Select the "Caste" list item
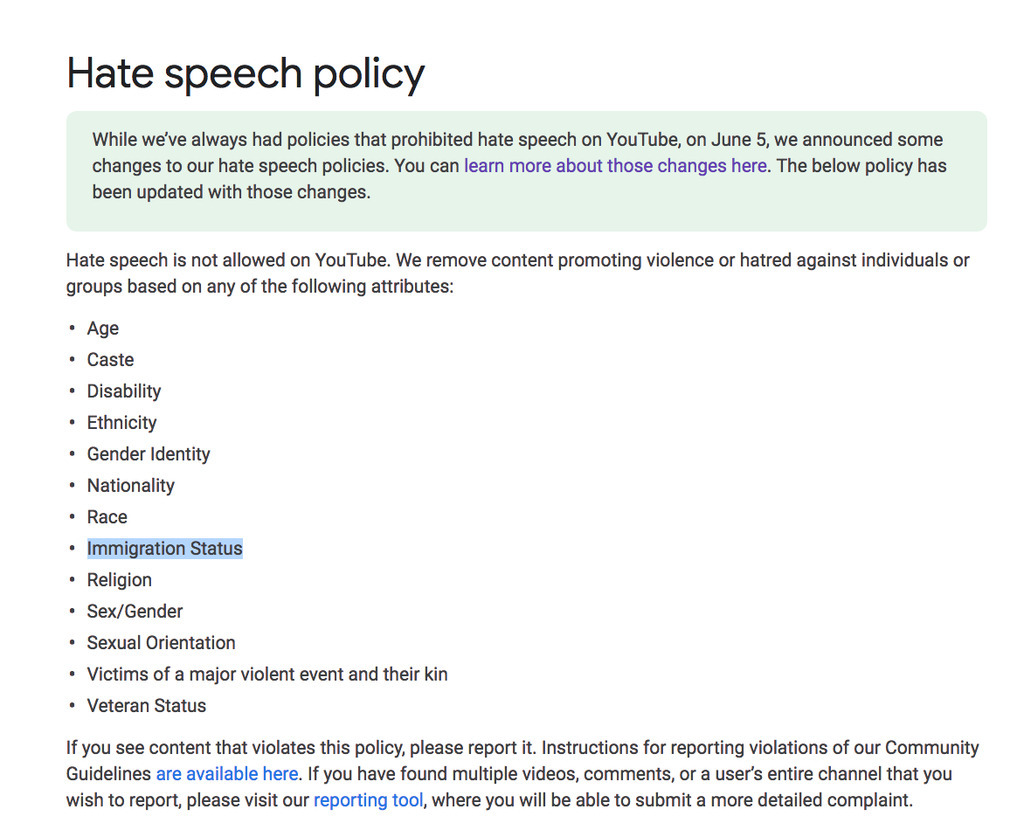1024x837 pixels. tap(110, 360)
